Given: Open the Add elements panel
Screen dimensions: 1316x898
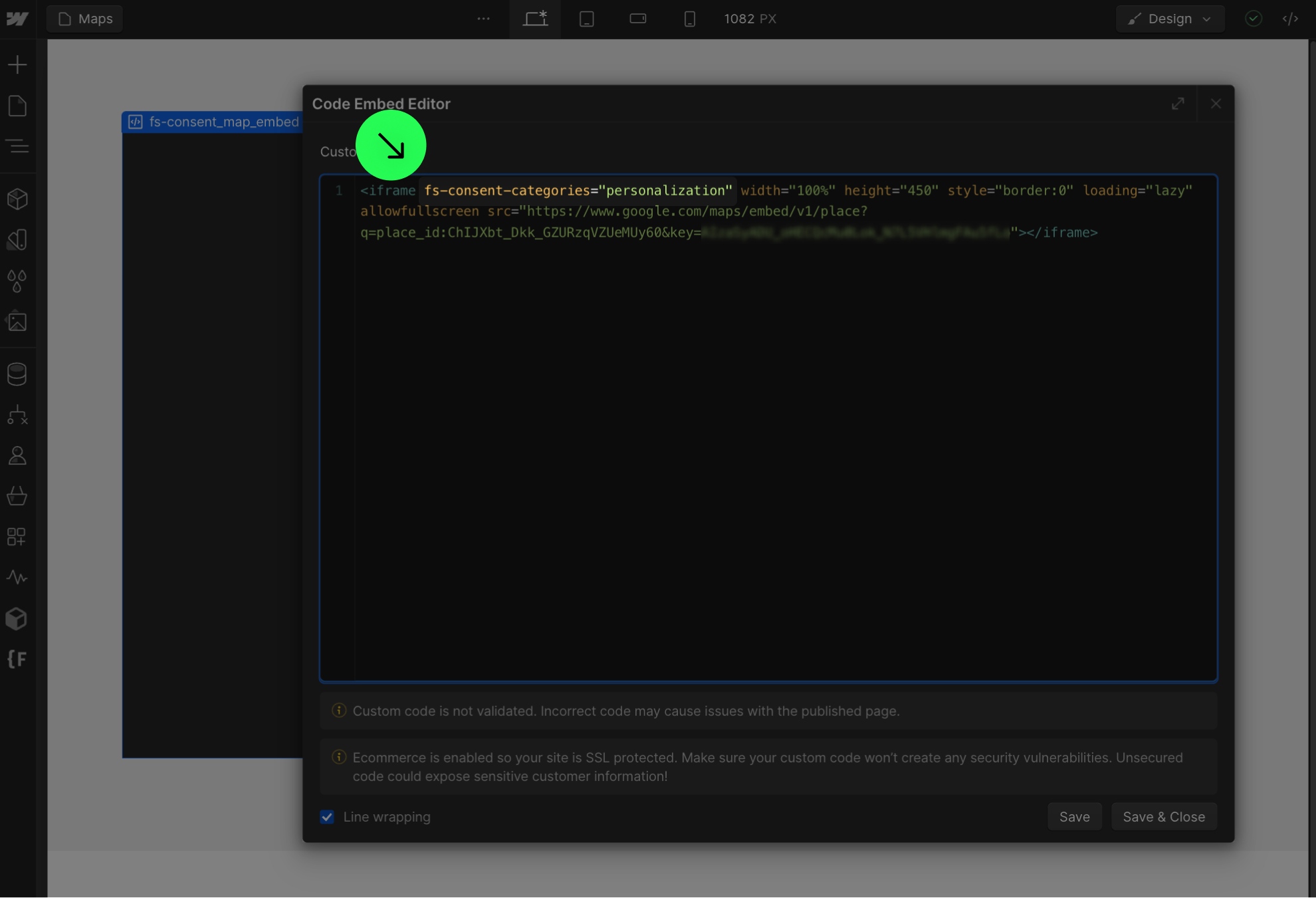Looking at the screenshot, I should pyautogui.click(x=17, y=64).
